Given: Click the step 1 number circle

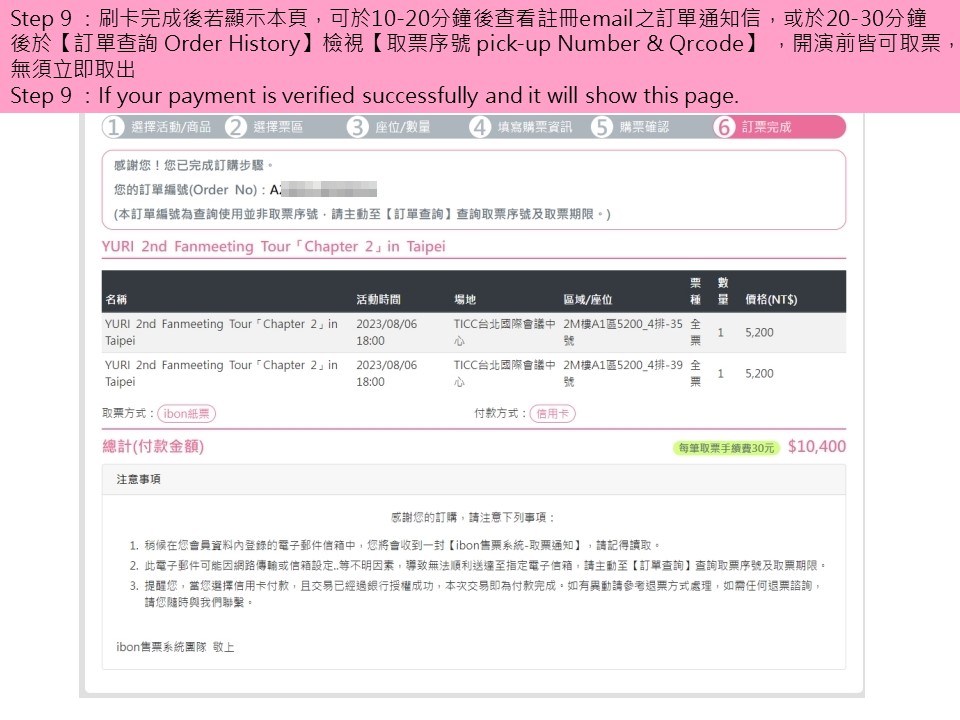Looking at the screenshot, I should point(114,127).
